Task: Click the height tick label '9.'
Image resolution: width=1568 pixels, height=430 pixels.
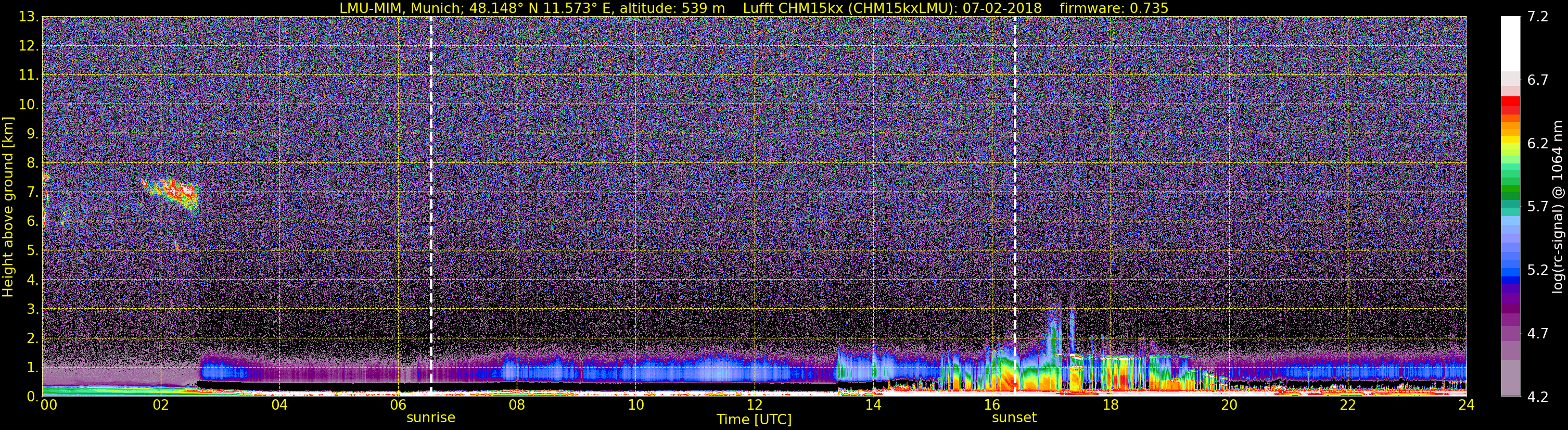Action: click(x=32, y=134)
